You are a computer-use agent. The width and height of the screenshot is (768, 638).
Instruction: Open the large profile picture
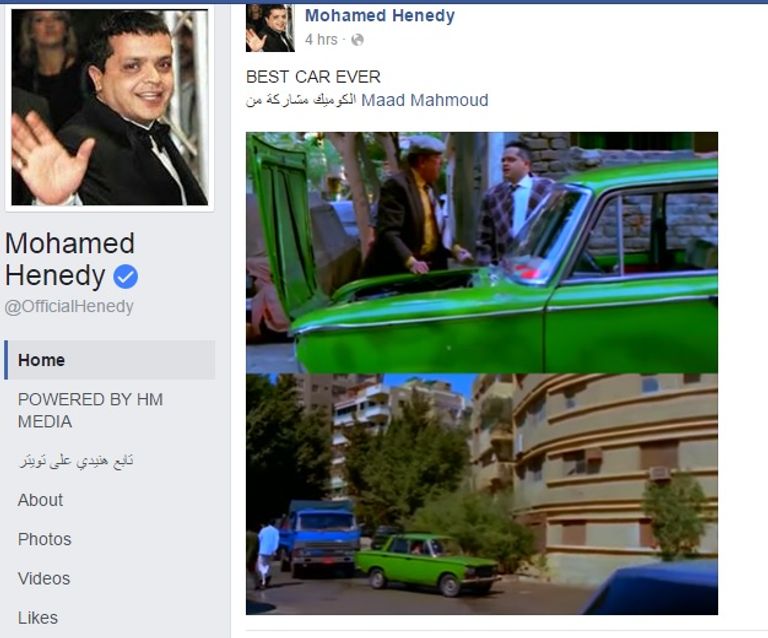click(110, 107)
